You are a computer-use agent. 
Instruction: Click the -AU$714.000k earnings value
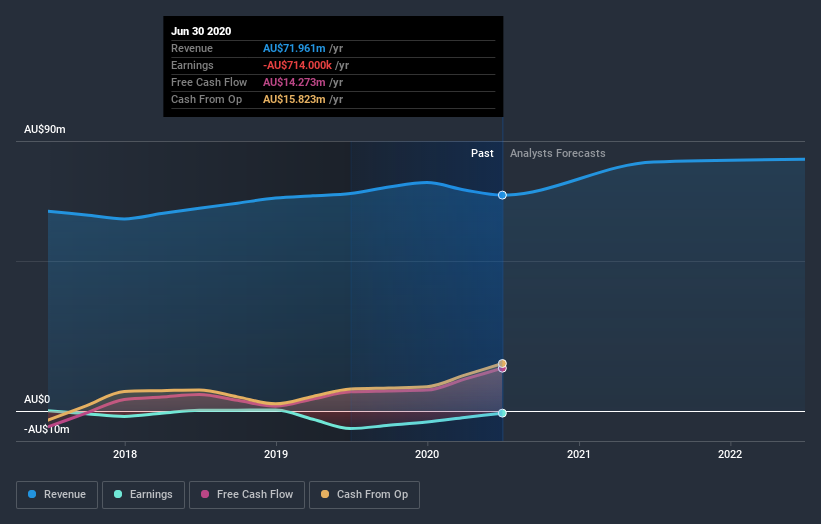(x=297, y=65)
